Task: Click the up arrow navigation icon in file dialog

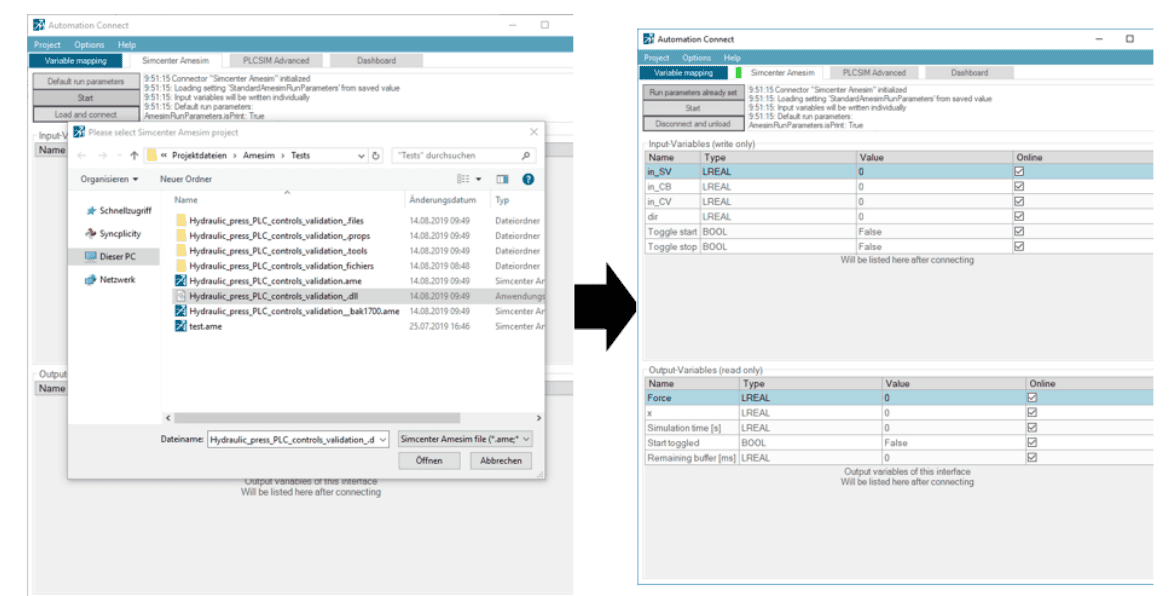Action: coord(134,156)
